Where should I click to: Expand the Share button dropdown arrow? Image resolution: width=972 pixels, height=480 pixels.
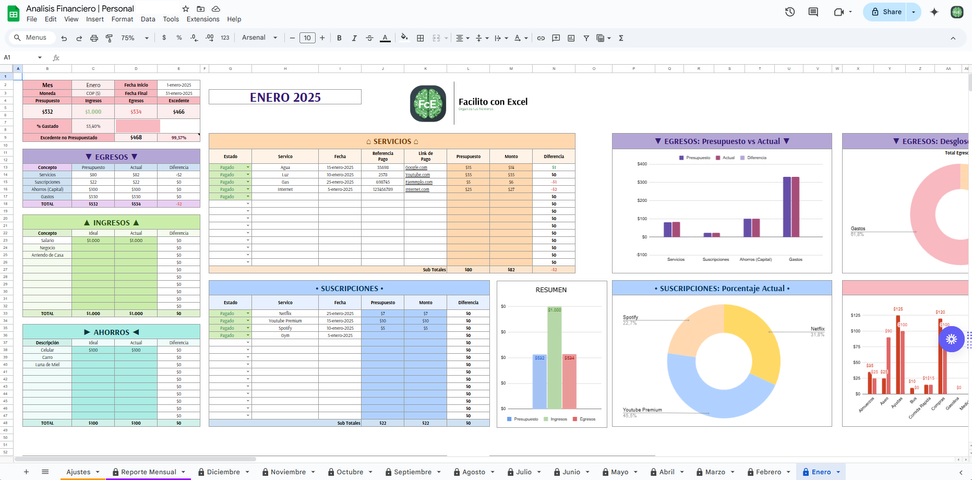point(913,12)
